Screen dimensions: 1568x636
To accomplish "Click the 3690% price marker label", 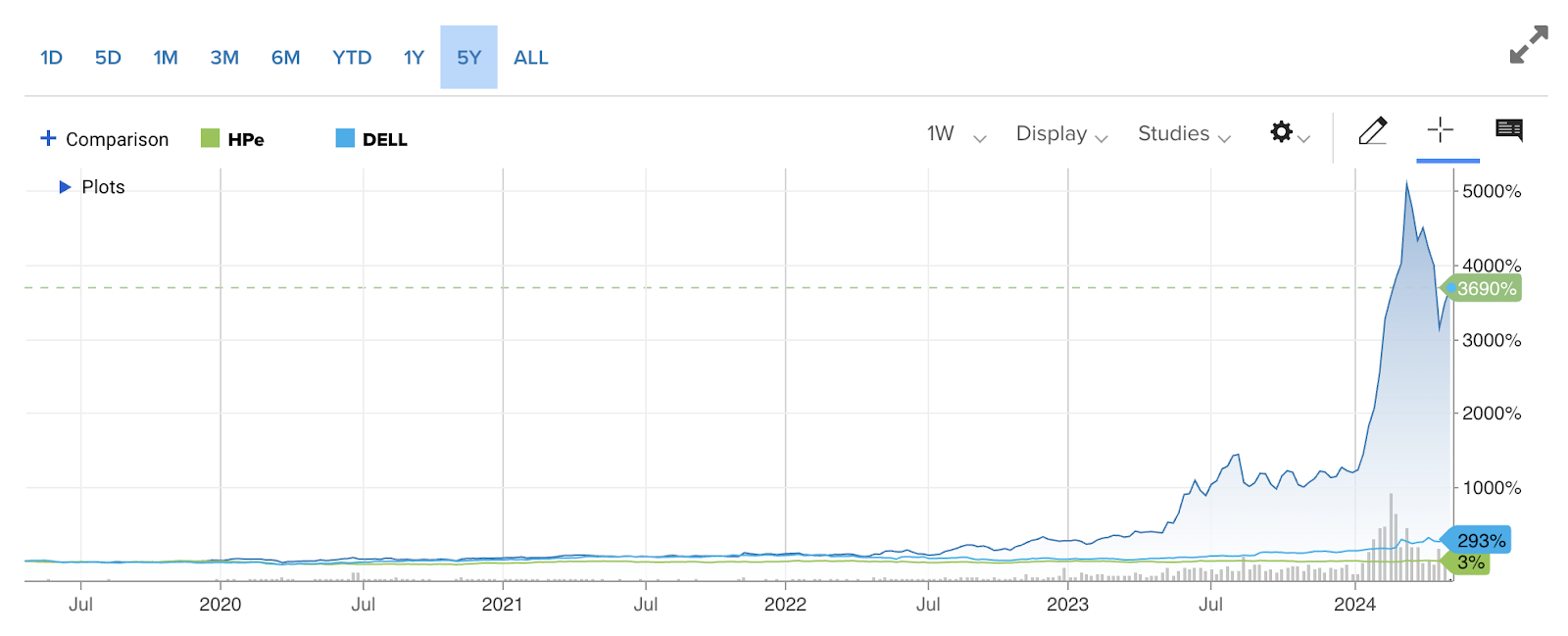I will click(1486, 288).
